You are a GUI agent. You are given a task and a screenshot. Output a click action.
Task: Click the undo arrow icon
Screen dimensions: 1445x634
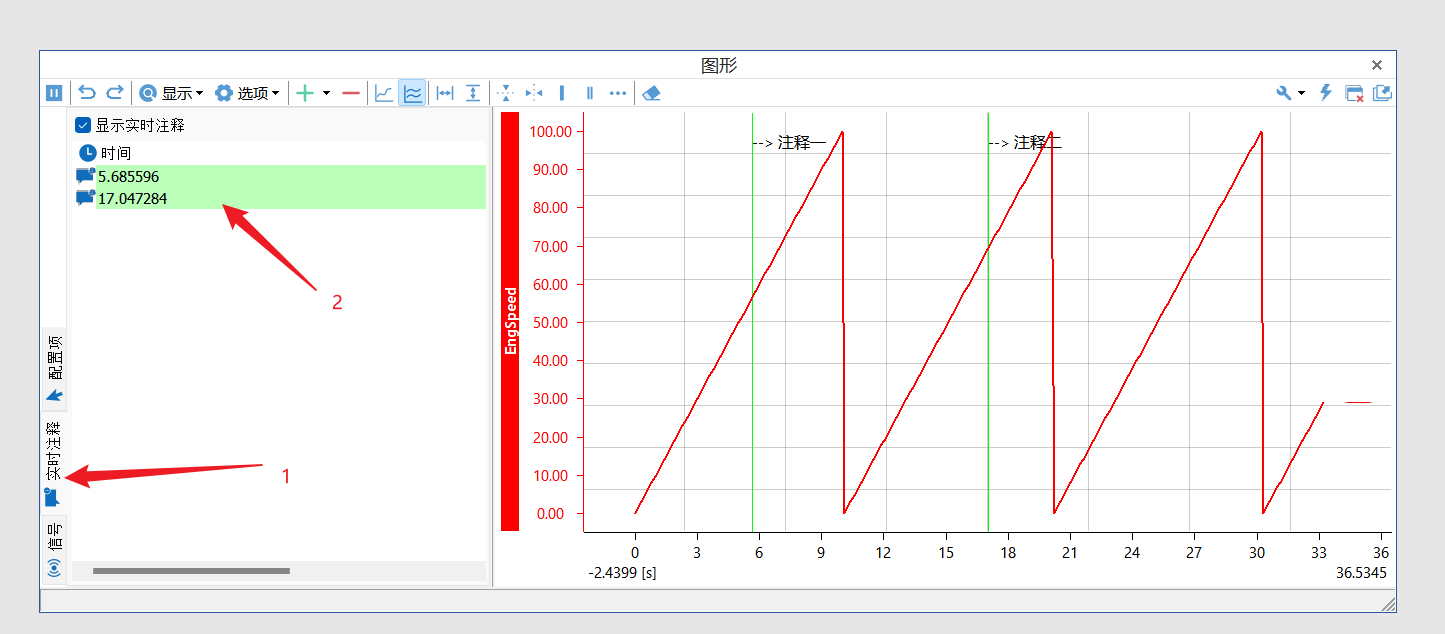coord(87,93)
